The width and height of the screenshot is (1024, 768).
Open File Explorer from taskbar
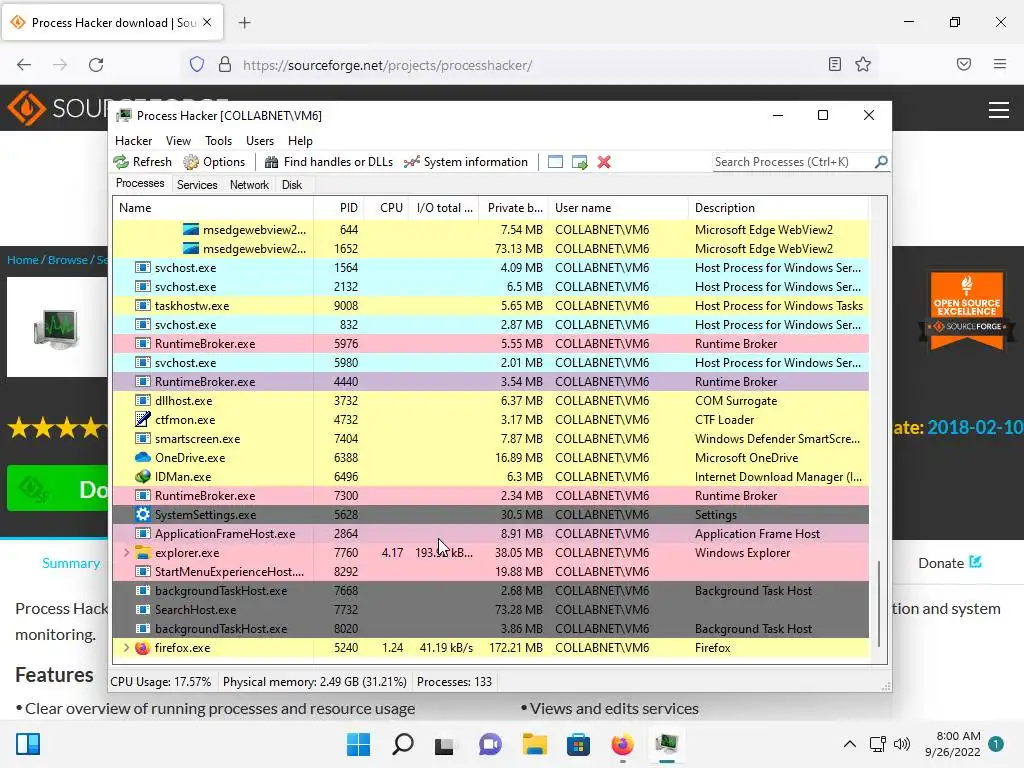(x=534, y=744)
